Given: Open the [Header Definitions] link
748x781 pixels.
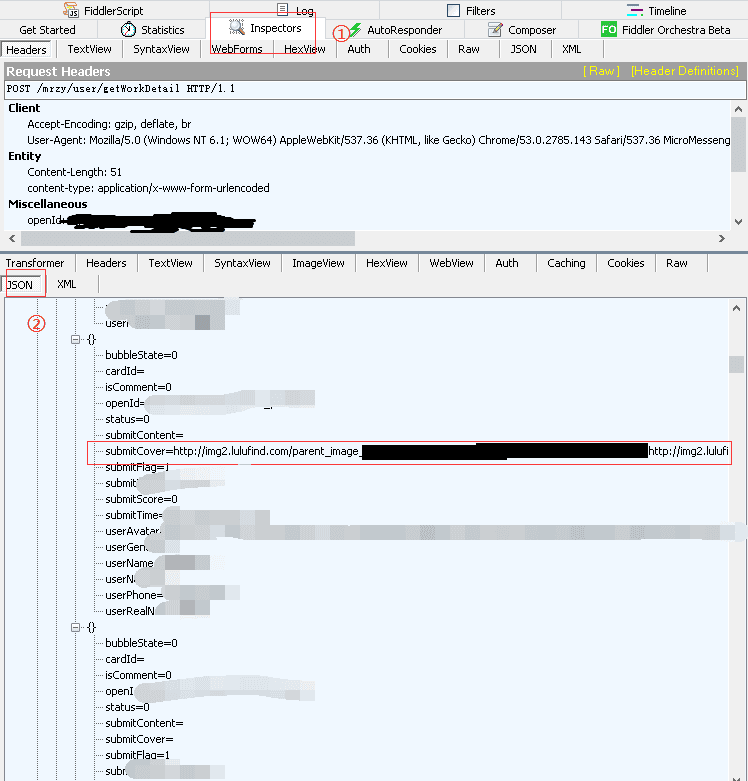Looking at the screenshot, I should point(684,71).
